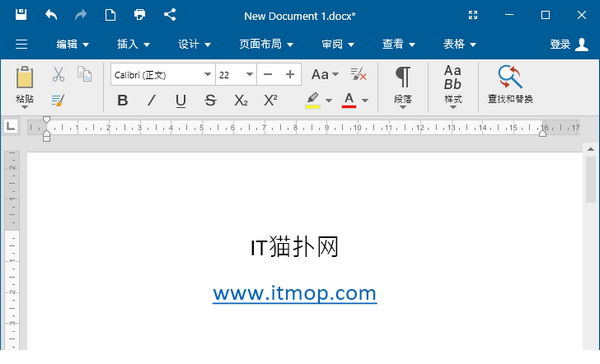Click the tab stop selector L box
The height and width of the screenshot is (364, 600).
click(11, 126)
